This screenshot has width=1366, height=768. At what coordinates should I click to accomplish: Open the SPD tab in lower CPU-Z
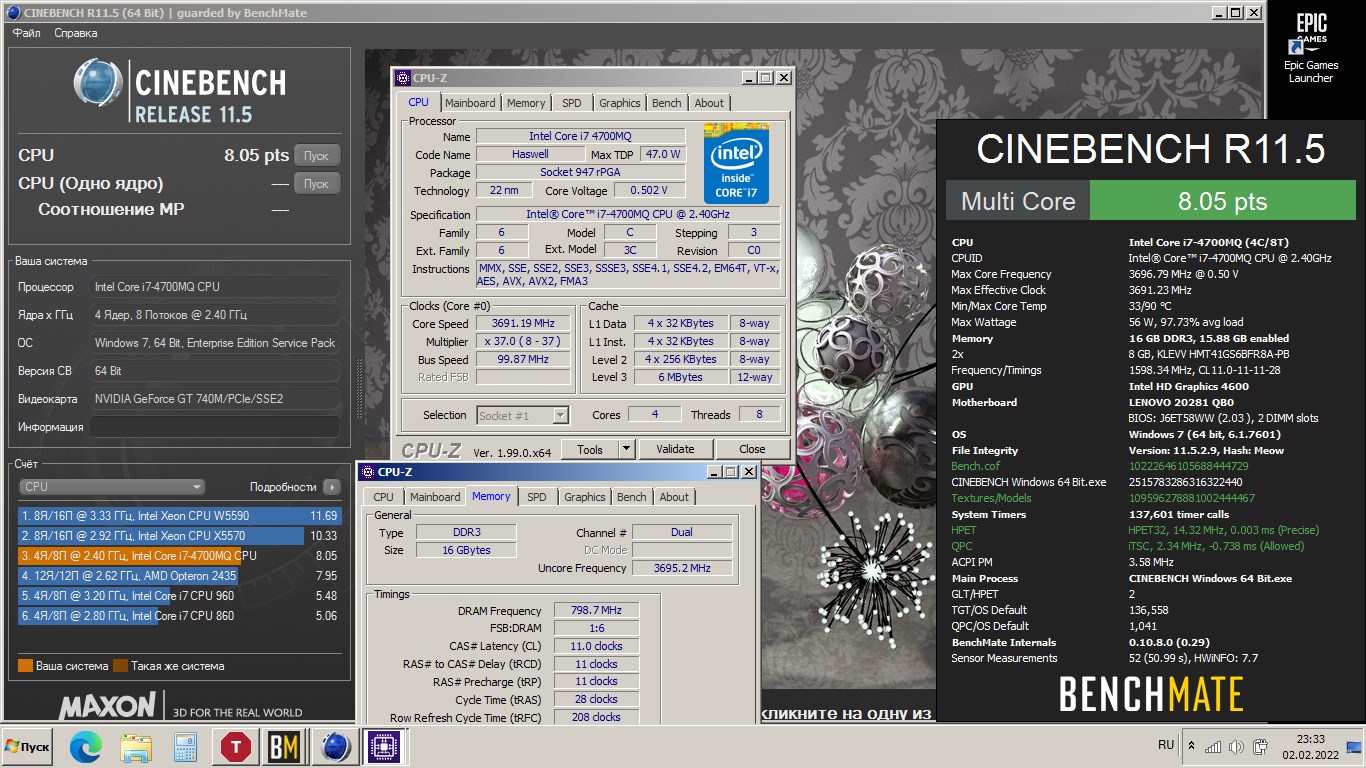[x=536, y=497]
